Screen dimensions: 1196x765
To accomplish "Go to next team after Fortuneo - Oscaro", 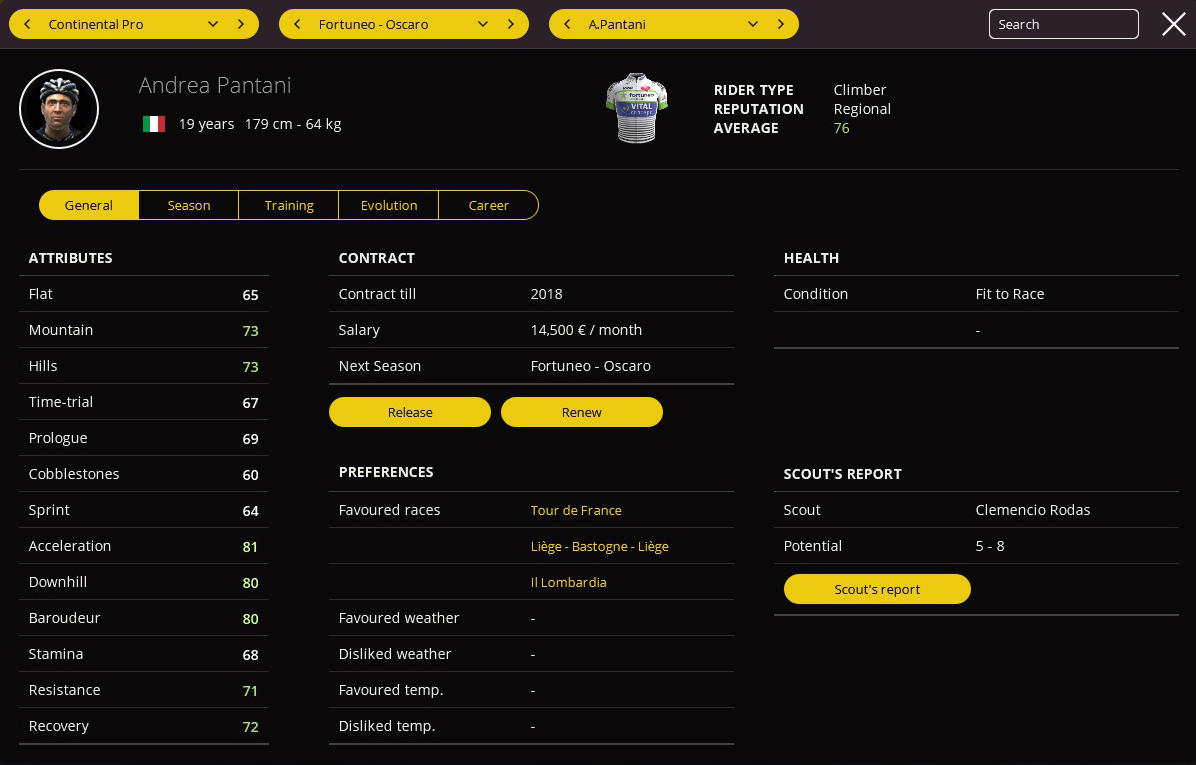I will pyautogui.click(x=511, y=24).
